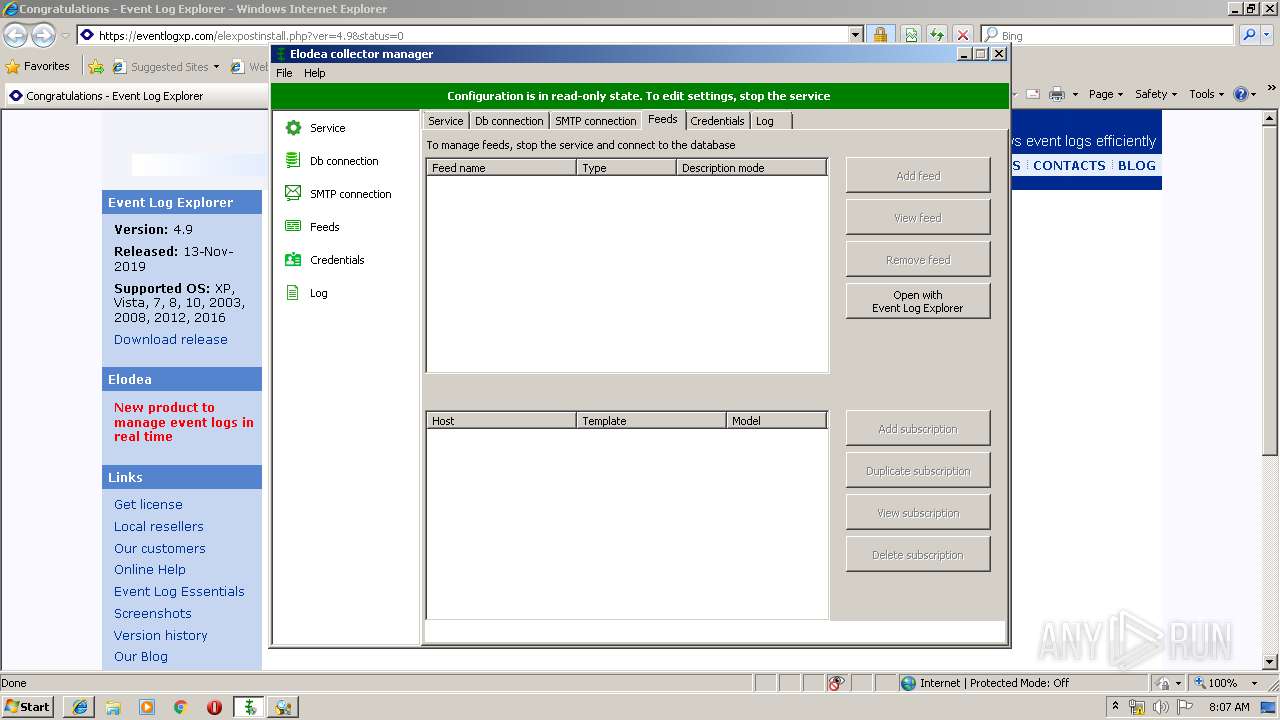
Task: Open Internet Explorer from the taskbar
Action: pos(79,707)
